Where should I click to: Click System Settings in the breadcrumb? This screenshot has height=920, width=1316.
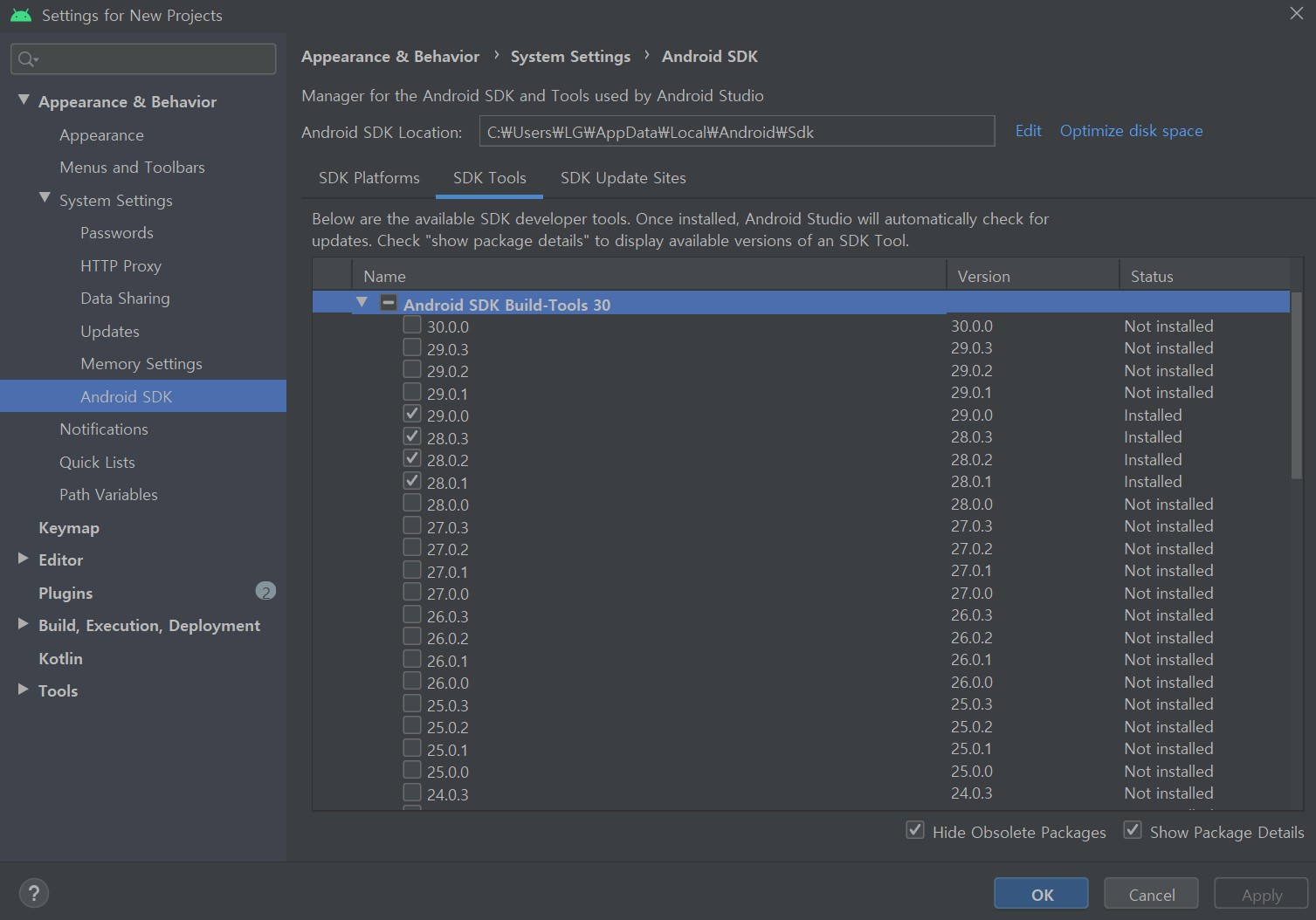(x=570, y=57)
